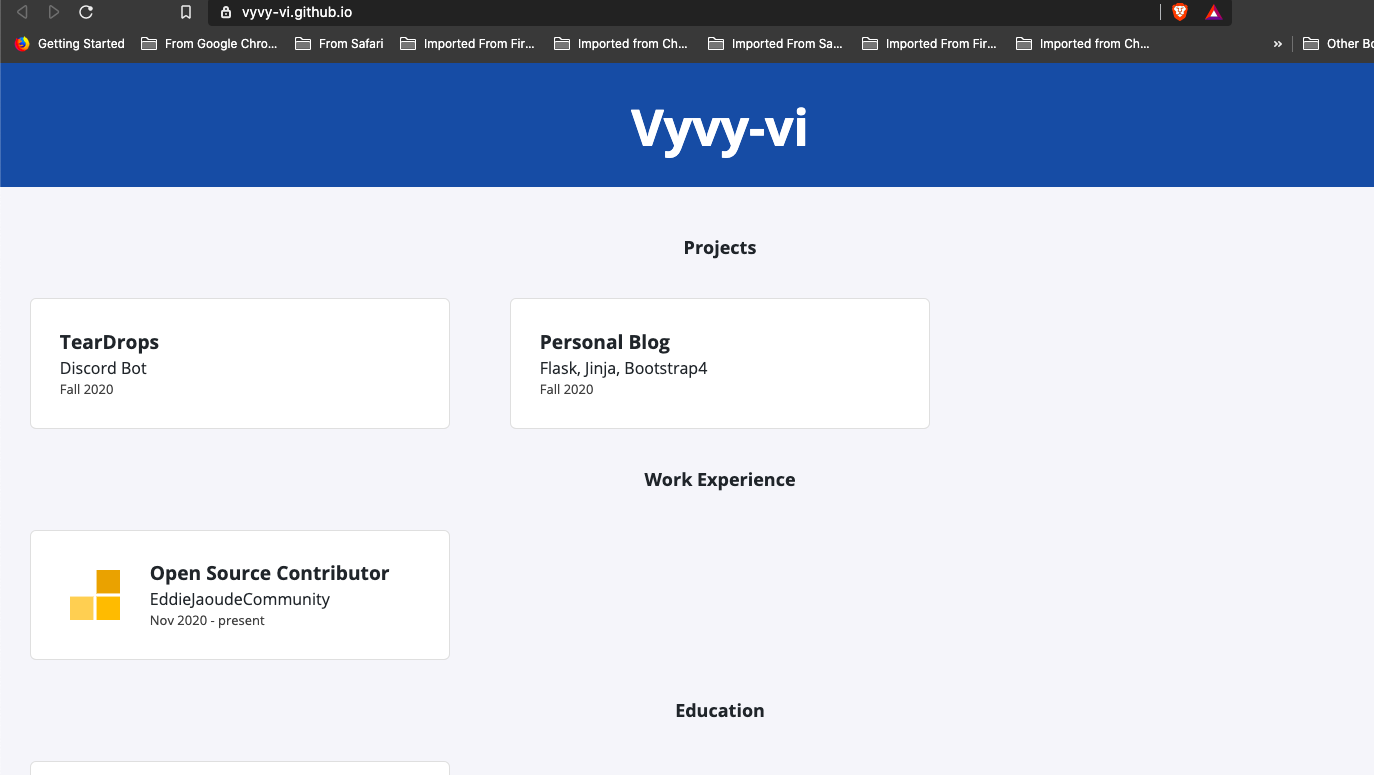Click the Brave Rewards triangle icon
This screenshot has width=1374, height=775.
pos(1213,12)
